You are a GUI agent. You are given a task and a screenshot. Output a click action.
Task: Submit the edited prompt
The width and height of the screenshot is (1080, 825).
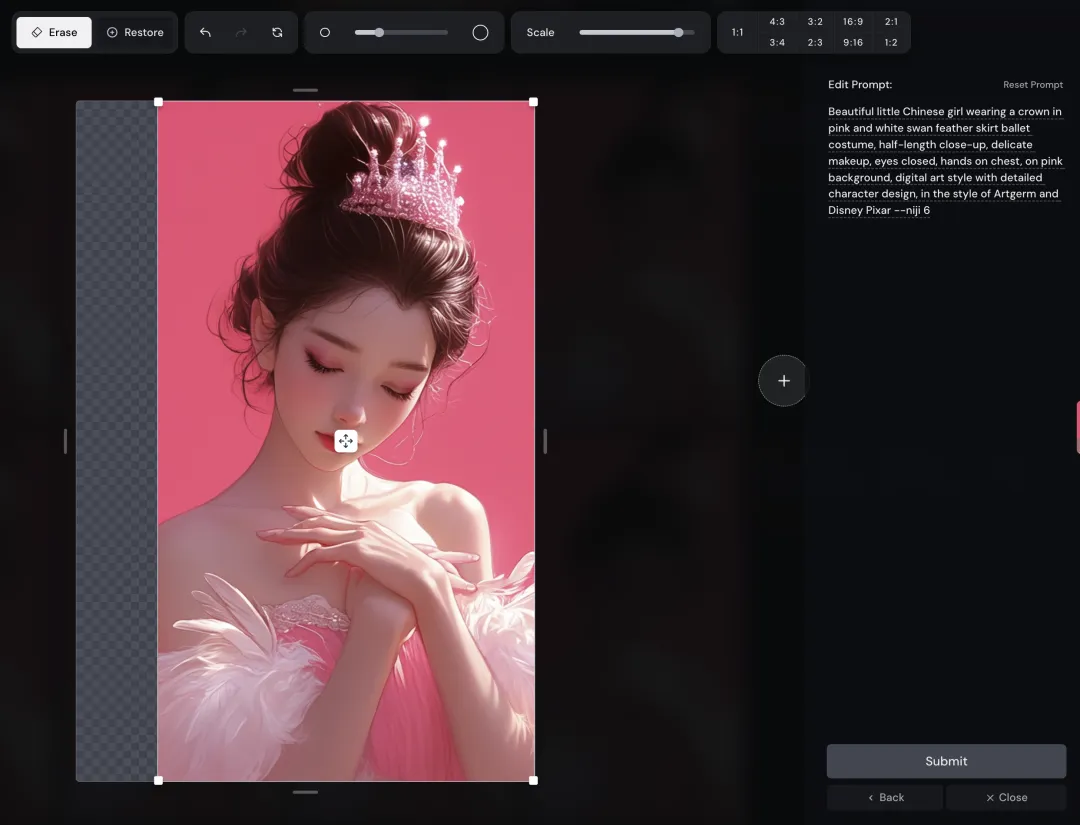(x=946, y=761)
